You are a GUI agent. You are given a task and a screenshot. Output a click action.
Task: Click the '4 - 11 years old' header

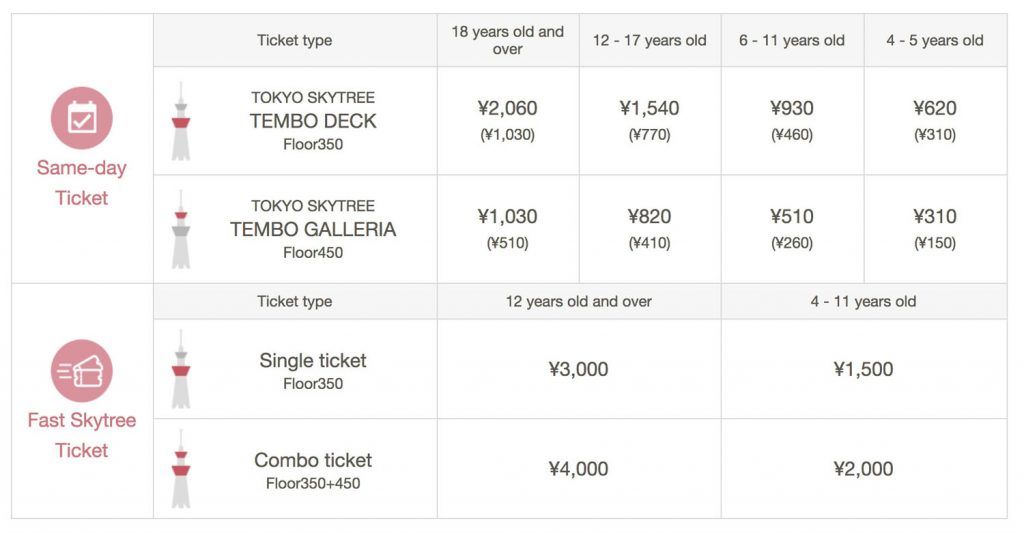pos(863,301)
